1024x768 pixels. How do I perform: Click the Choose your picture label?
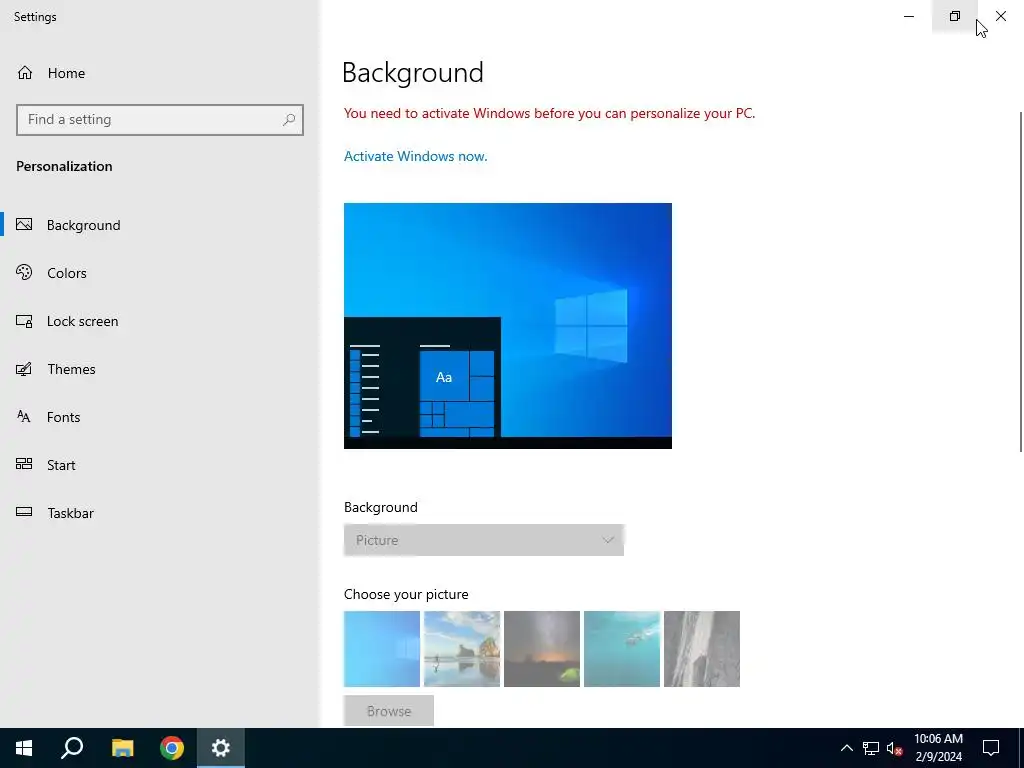(x=406, y=594)
